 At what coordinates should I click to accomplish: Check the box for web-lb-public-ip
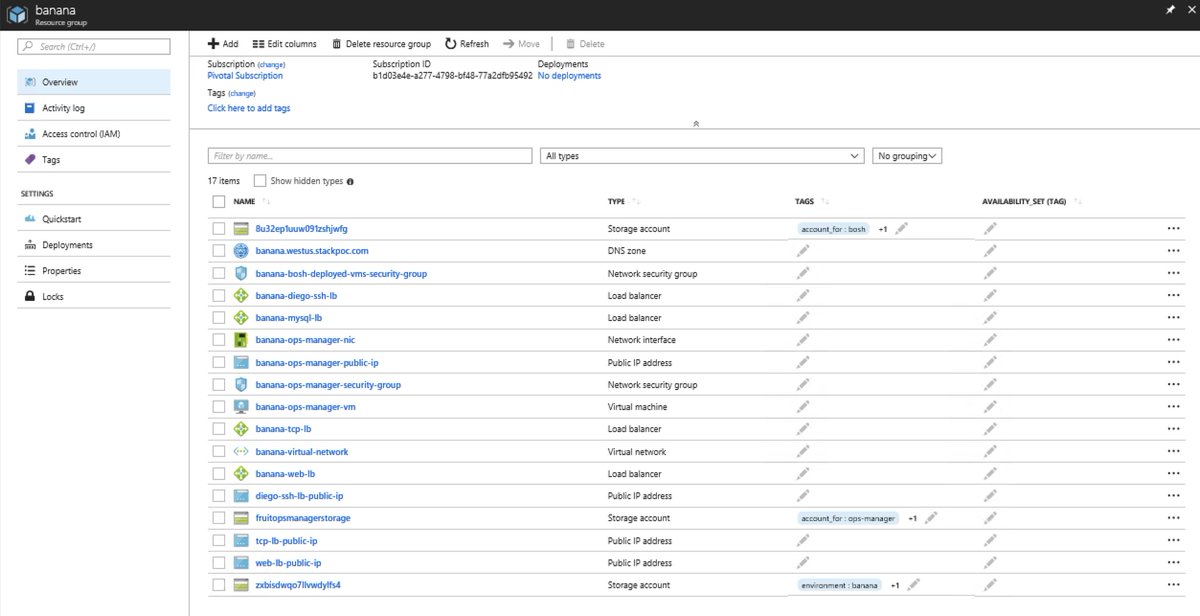(x=219, y=563)
